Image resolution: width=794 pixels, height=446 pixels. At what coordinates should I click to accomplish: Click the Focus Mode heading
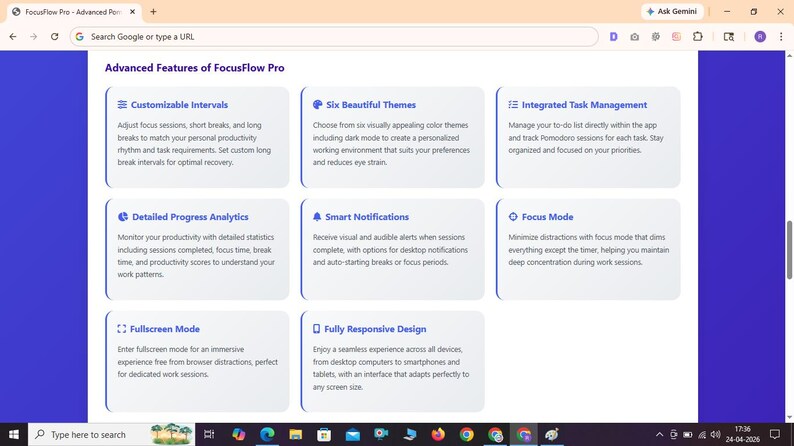click(x=547, y=217)
